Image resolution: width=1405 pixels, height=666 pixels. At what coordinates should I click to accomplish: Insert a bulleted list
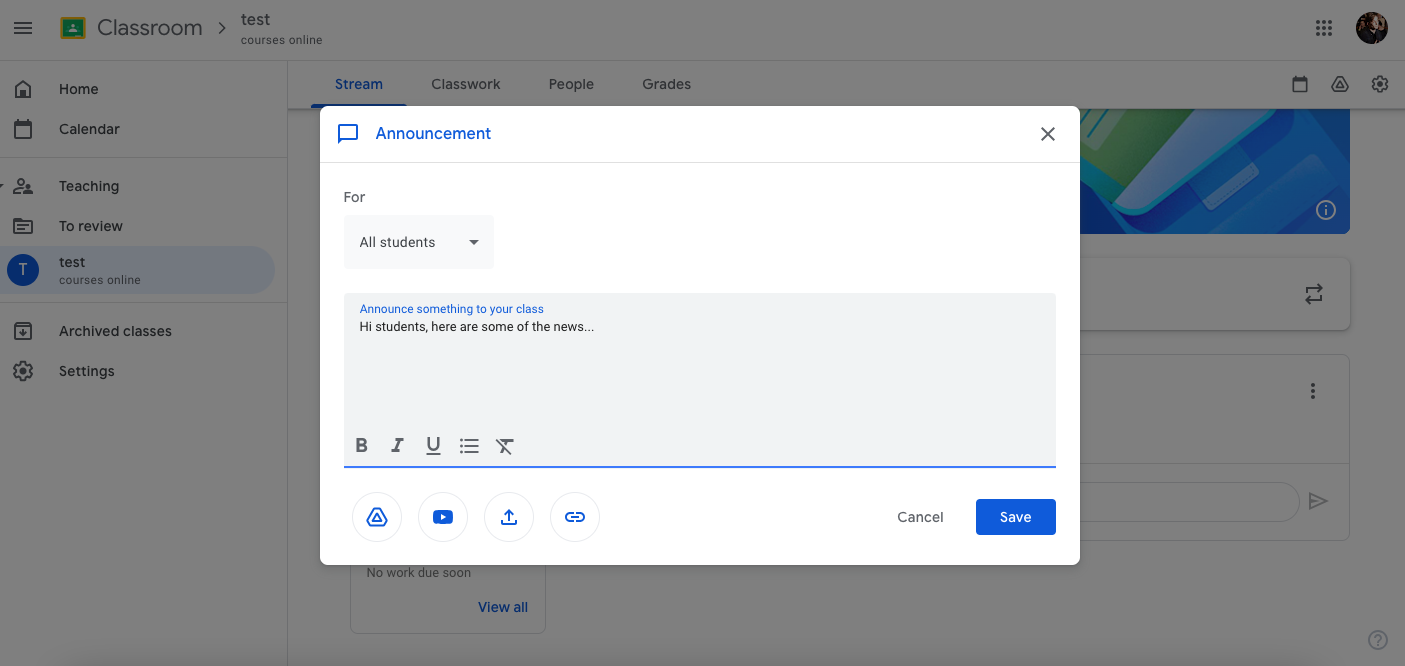click(x=469, y=446)
